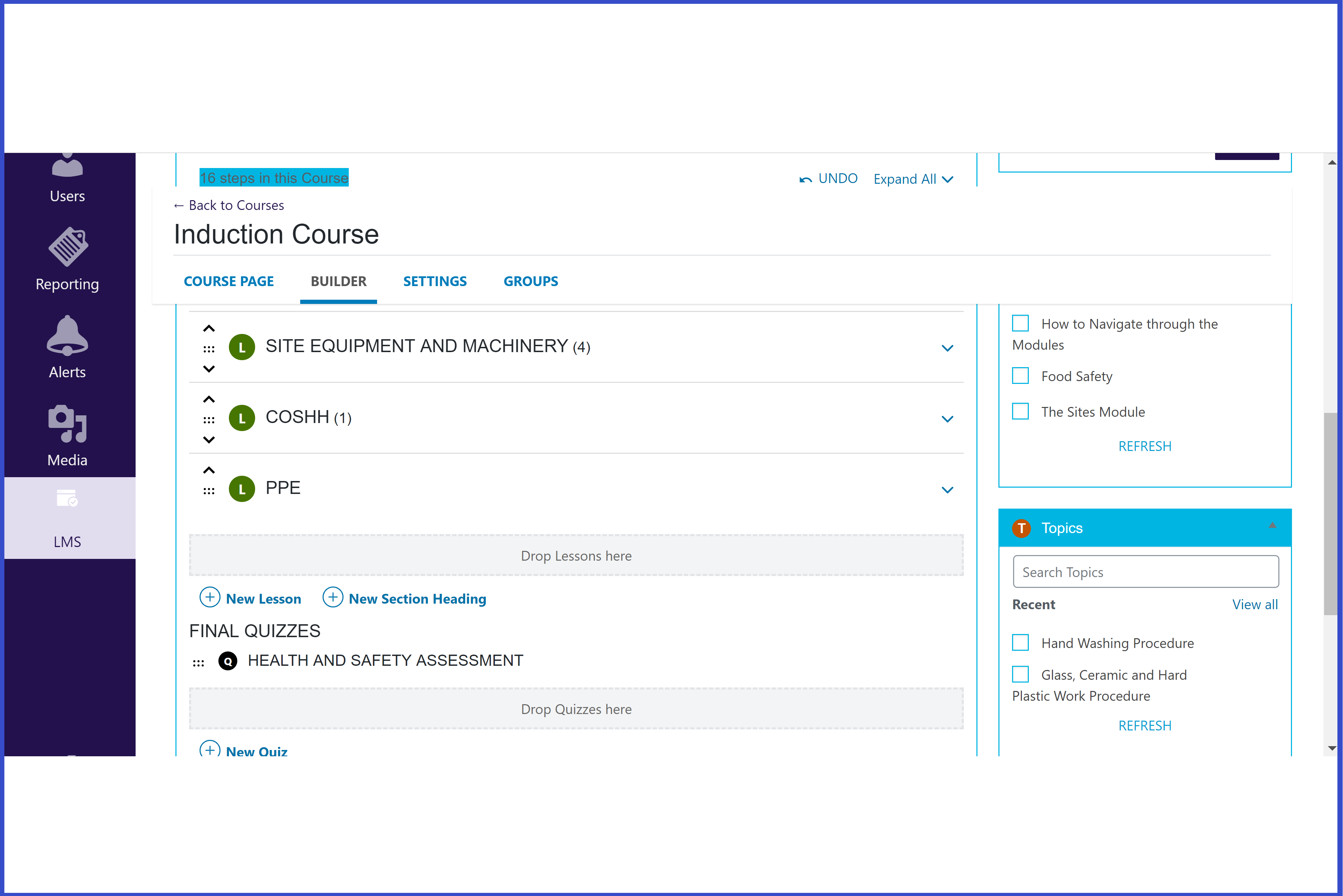Viewport: 1343px width, 896px height.
Task: Click New Lesson link
Action: click(263, 599)
